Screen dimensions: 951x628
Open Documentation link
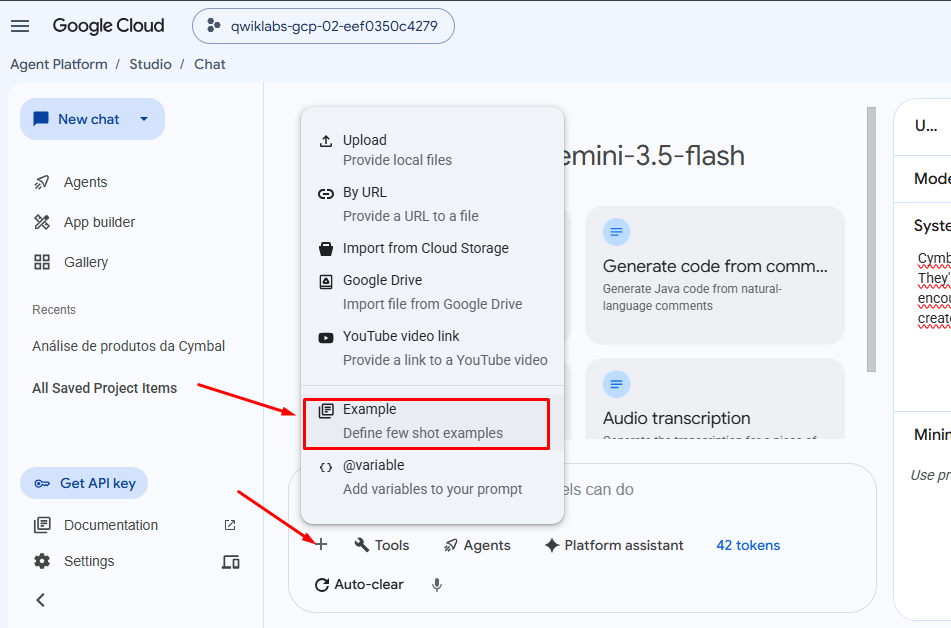click(111, 525)
